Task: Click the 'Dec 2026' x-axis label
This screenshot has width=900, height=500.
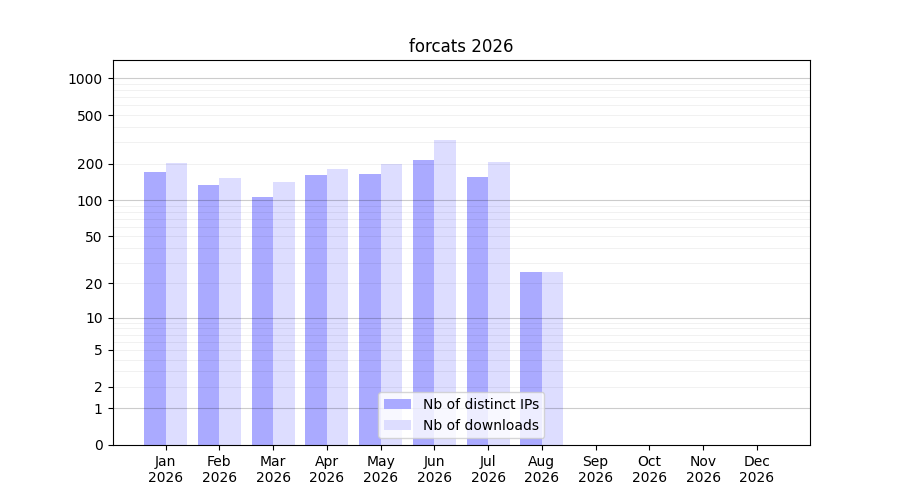Action: click(757, 469)
